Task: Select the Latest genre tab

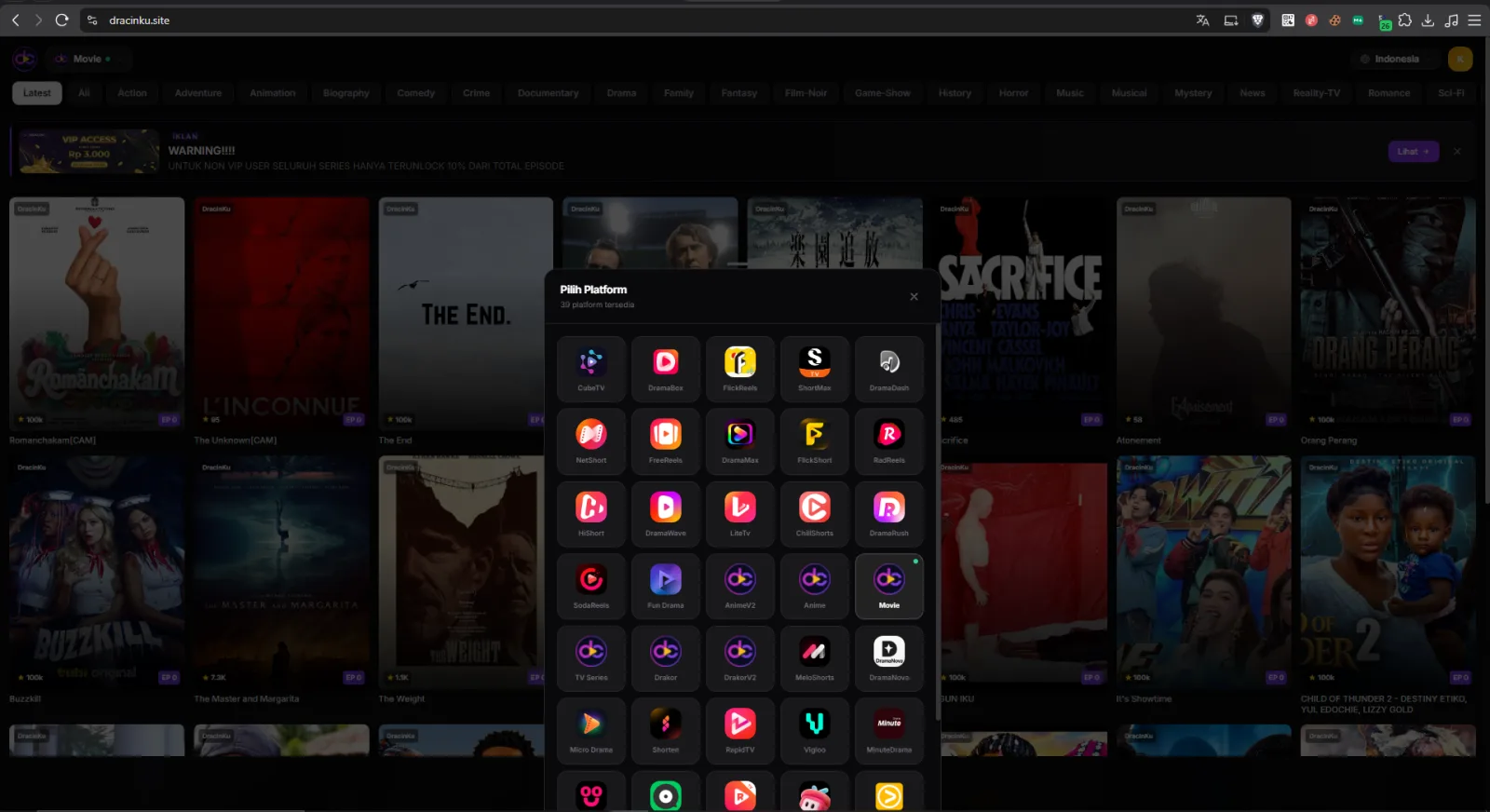Action: (37, 93)
